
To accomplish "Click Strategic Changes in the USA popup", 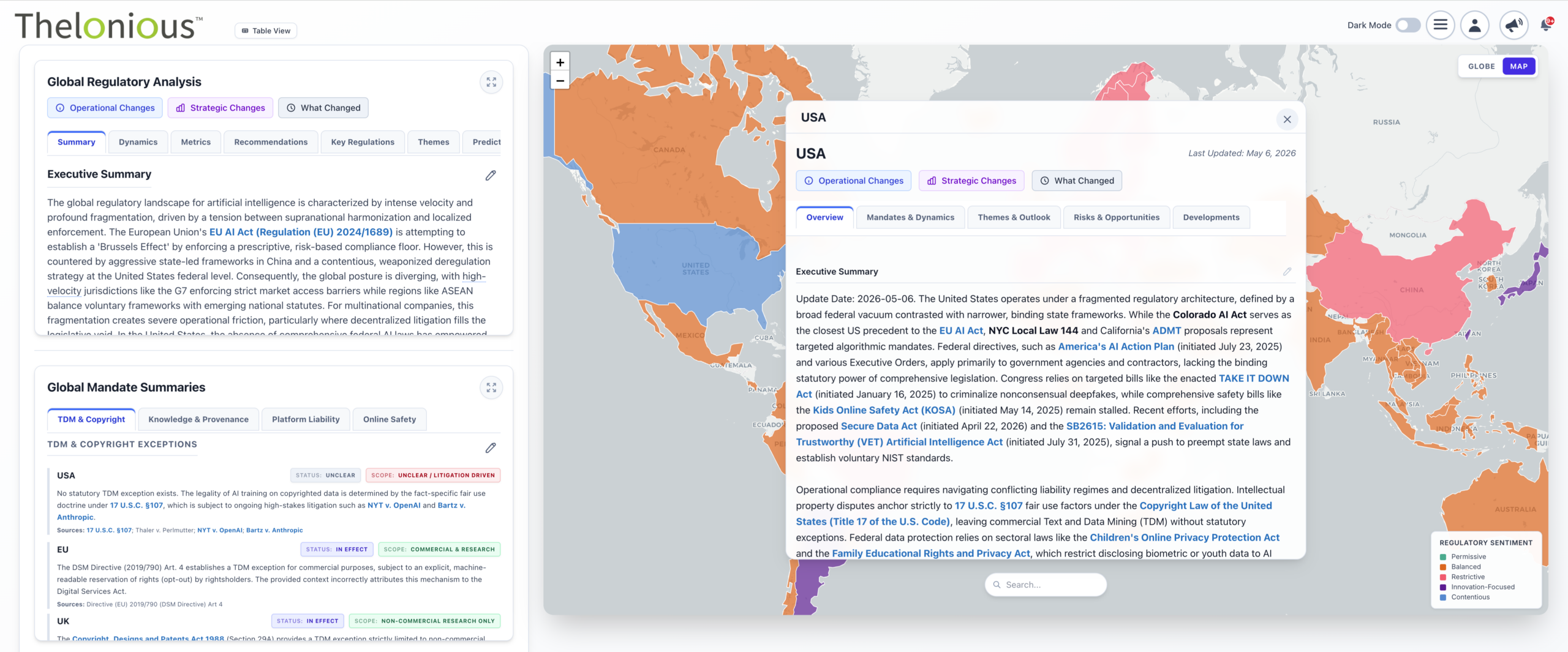I will click(x=971, y=181).
